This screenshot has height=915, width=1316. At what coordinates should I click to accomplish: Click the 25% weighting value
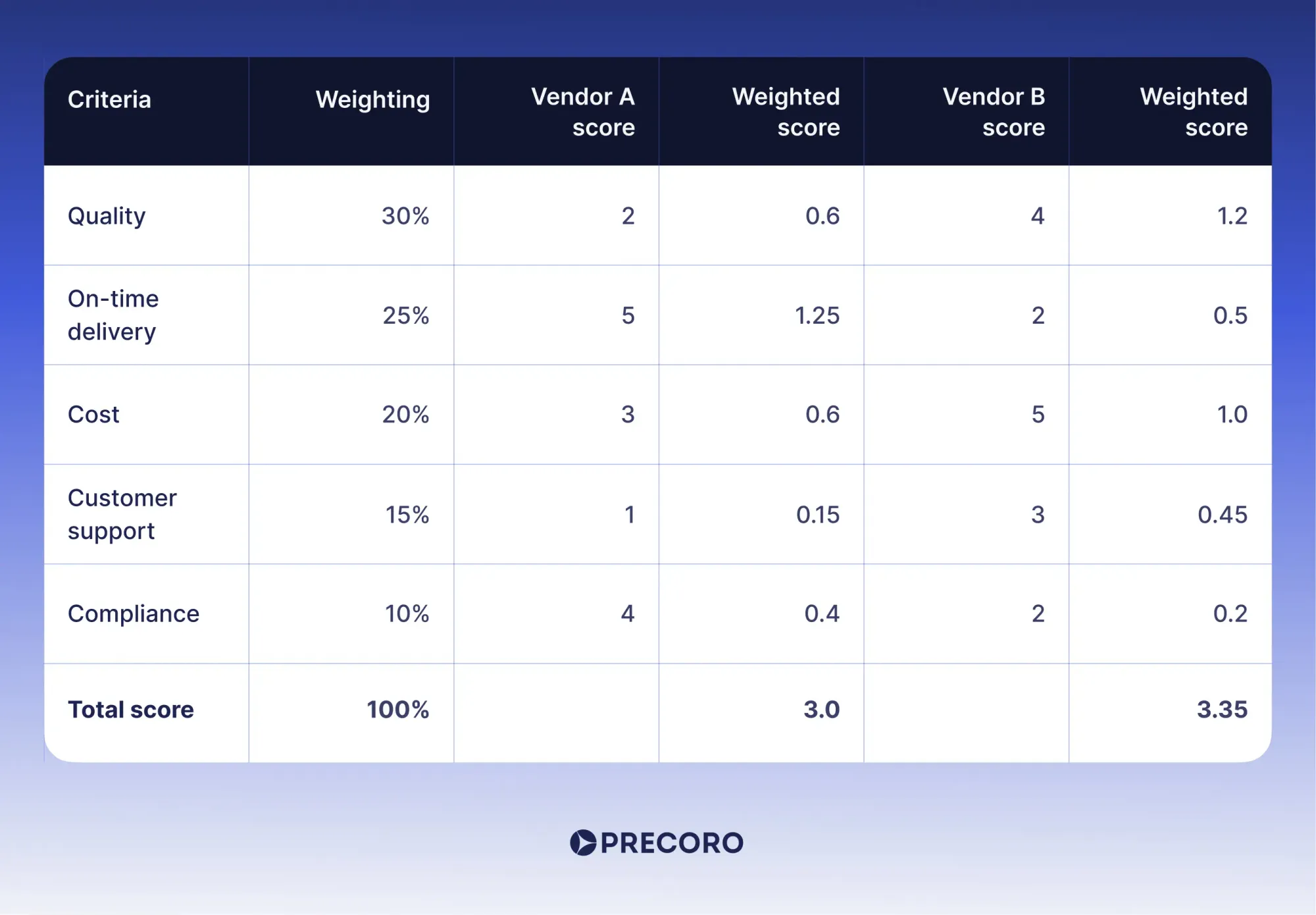point(406,315)
